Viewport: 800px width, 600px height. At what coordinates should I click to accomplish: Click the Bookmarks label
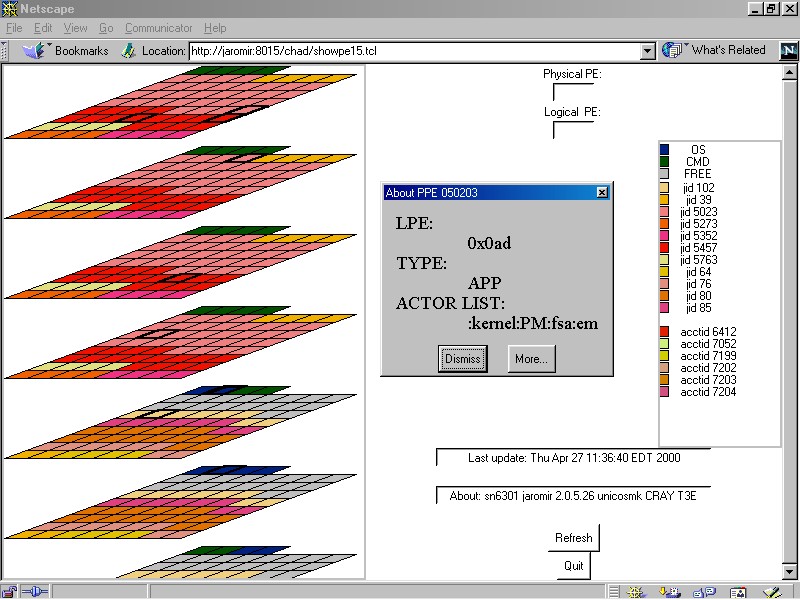click(82, 51)
